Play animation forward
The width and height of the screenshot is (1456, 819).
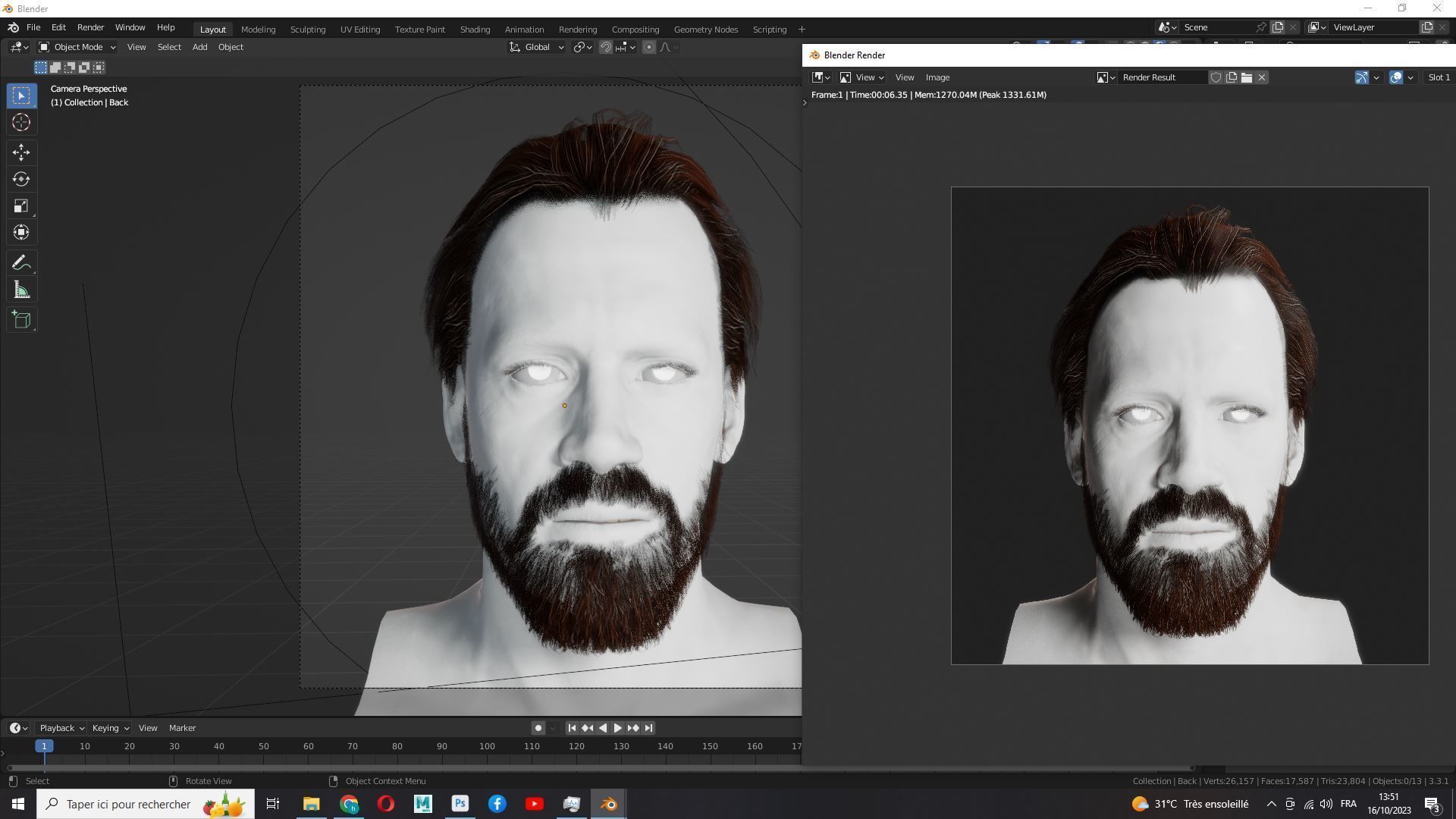[x=617, y=728]
